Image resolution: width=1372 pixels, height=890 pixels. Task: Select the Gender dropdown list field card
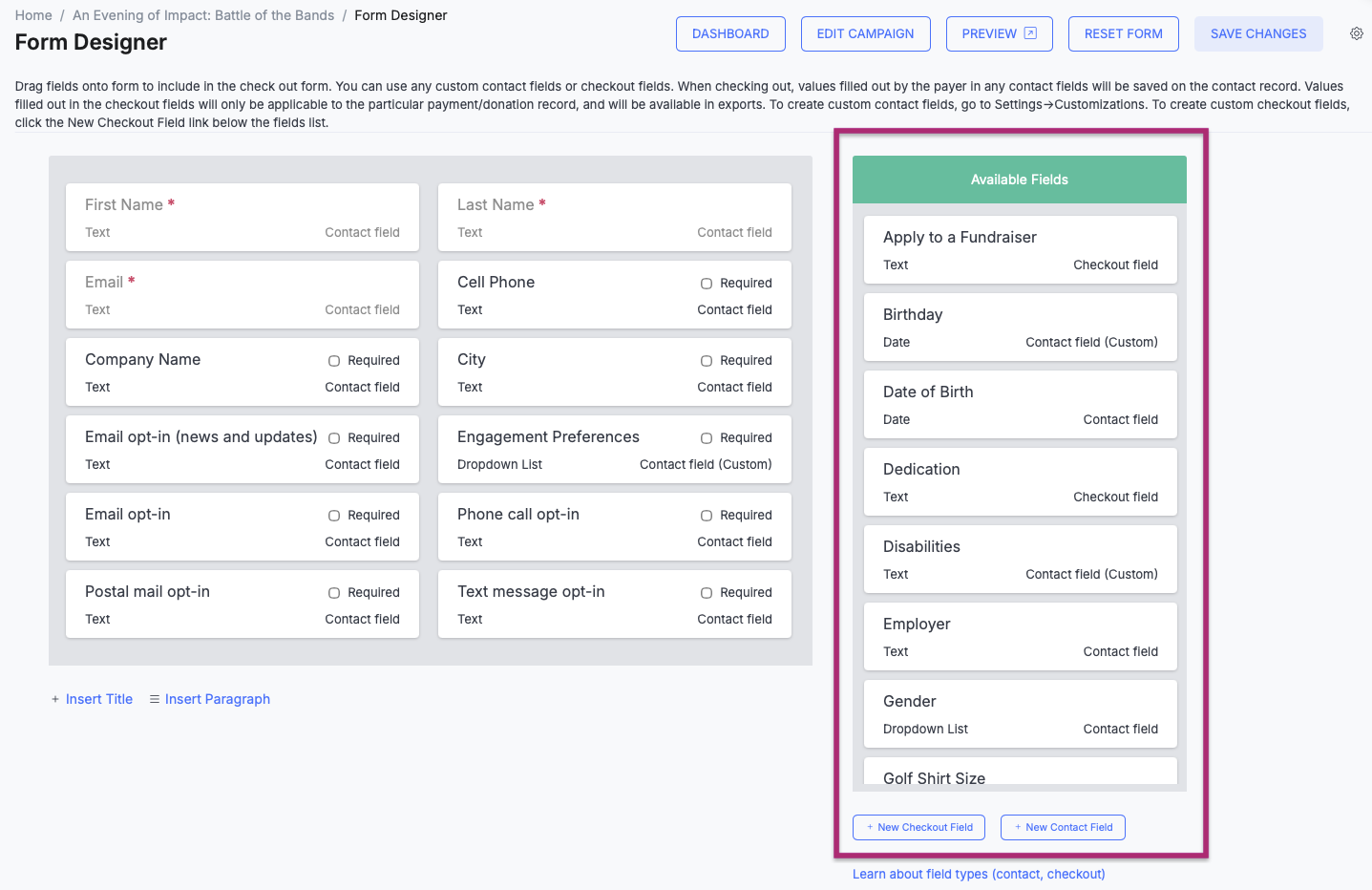pyautogui.click(x=1021, y=714)
